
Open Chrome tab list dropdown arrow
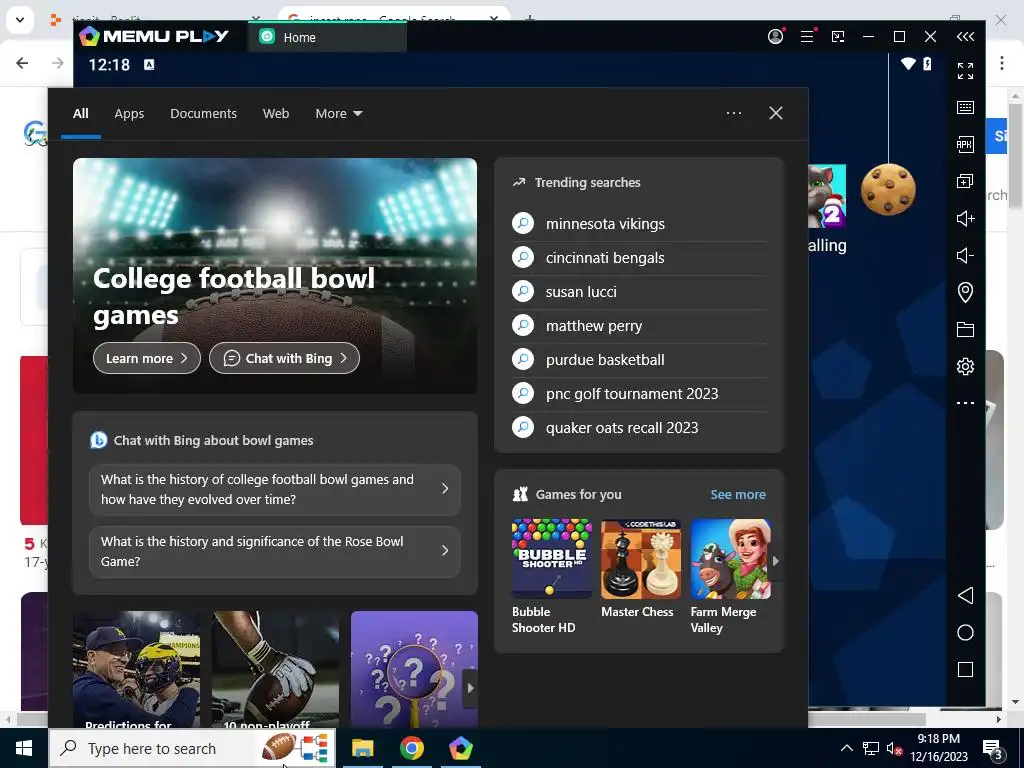tap(20, 20)
